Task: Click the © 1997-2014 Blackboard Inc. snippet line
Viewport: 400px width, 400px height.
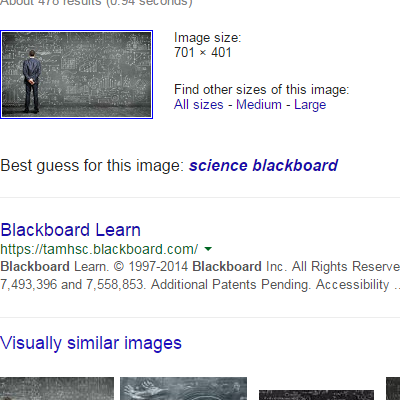Action: [x=200, y=267]
